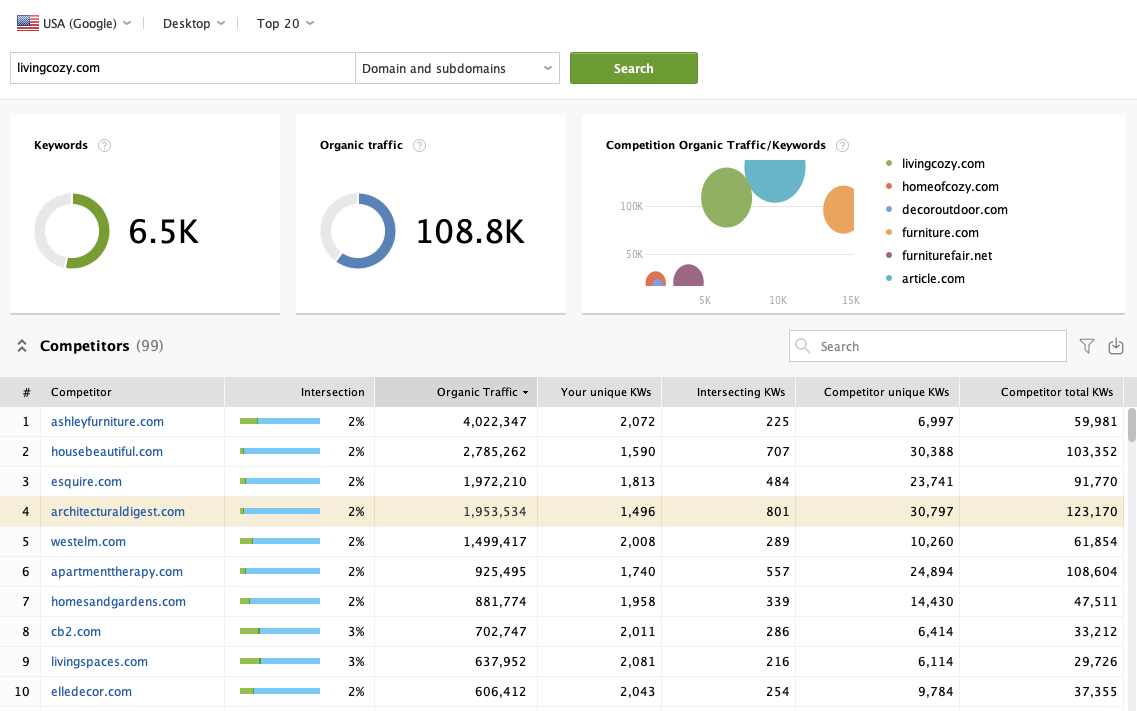Open the Desktop device dropdown

[x=194, y=23]
